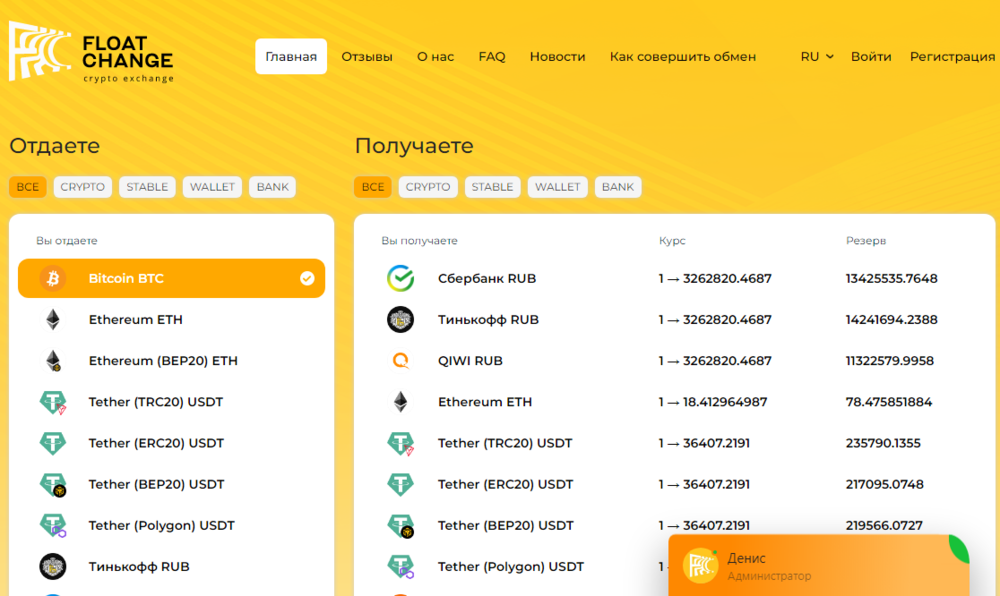Click the Tether (Polygon) USDT icon

[x=52, y=525]
